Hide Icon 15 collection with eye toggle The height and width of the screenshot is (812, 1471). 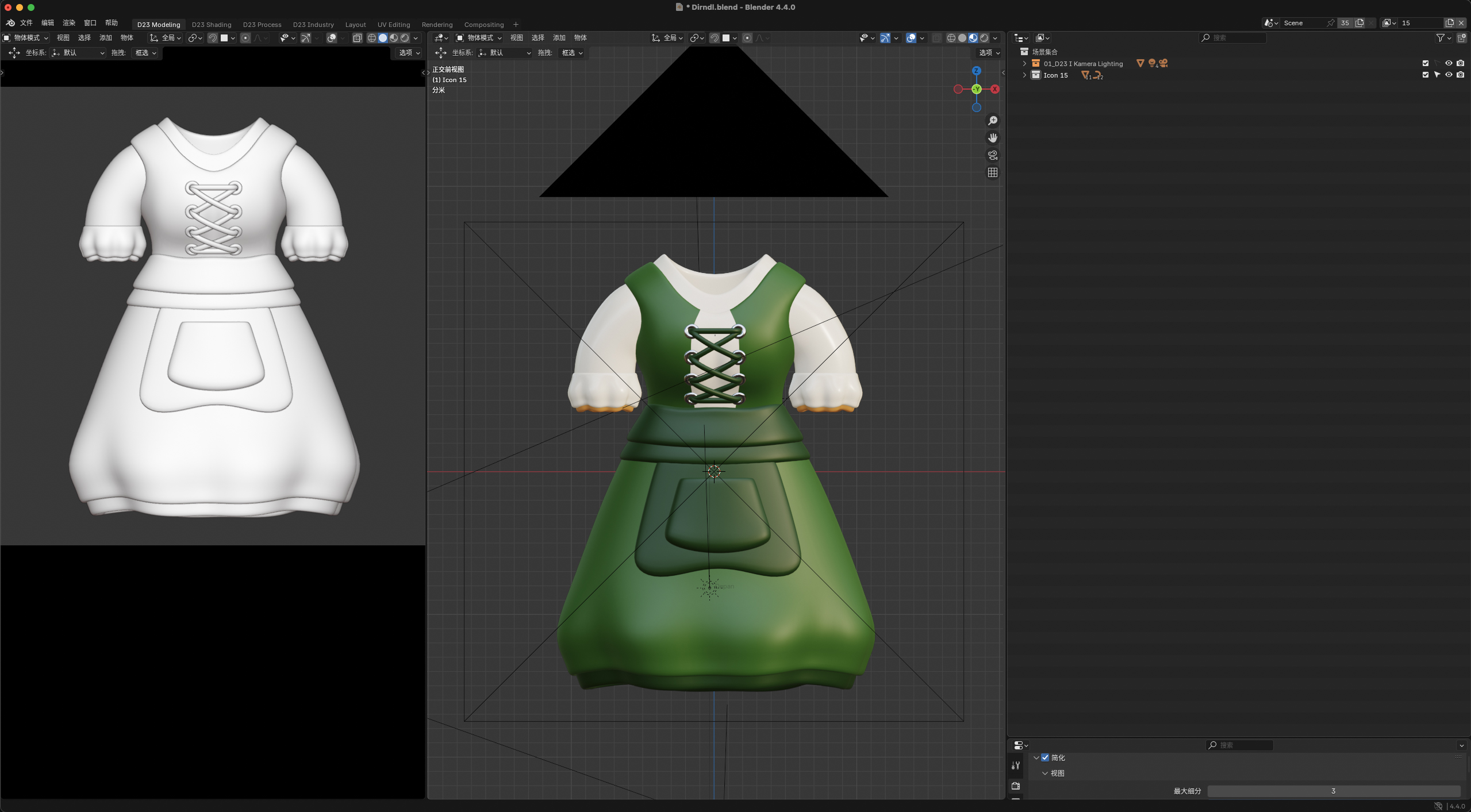tap(1449, 75)
